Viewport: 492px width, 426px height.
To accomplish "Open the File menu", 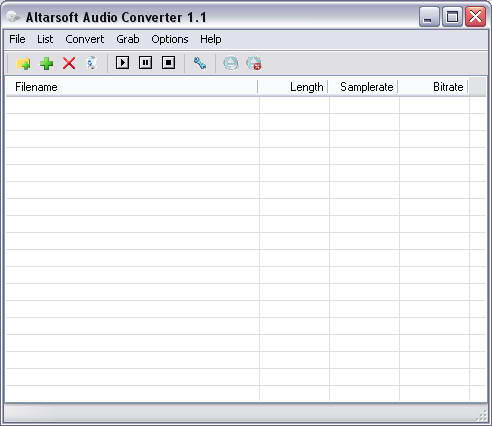I will 17,39.
